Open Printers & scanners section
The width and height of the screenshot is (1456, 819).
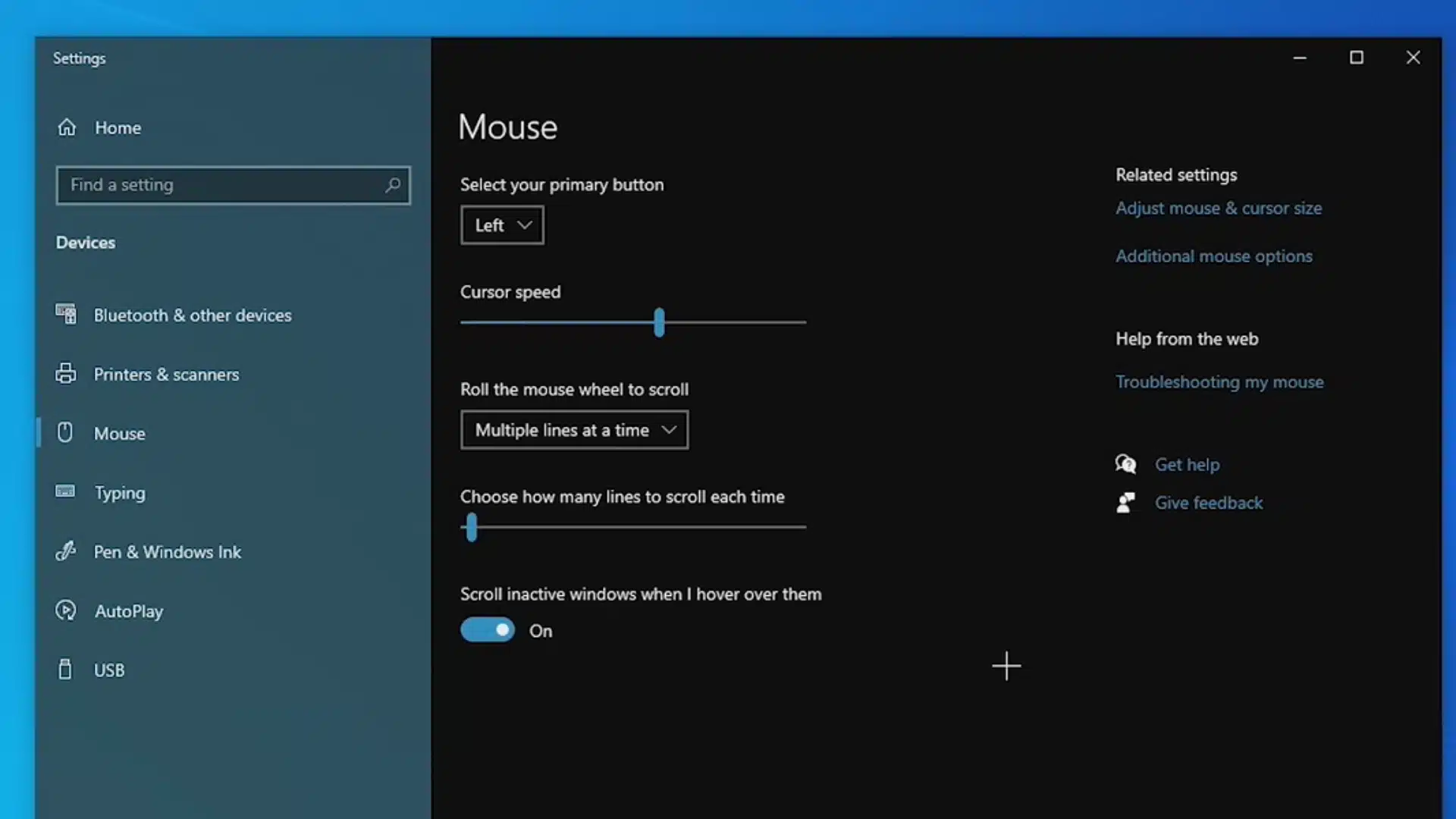tap(166, 375)
